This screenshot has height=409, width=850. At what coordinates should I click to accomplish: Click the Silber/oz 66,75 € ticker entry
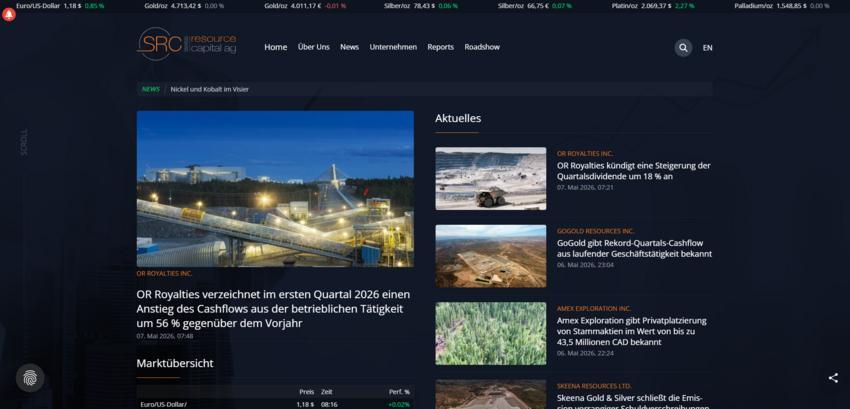pyautogui.click(x=535, y=6)
